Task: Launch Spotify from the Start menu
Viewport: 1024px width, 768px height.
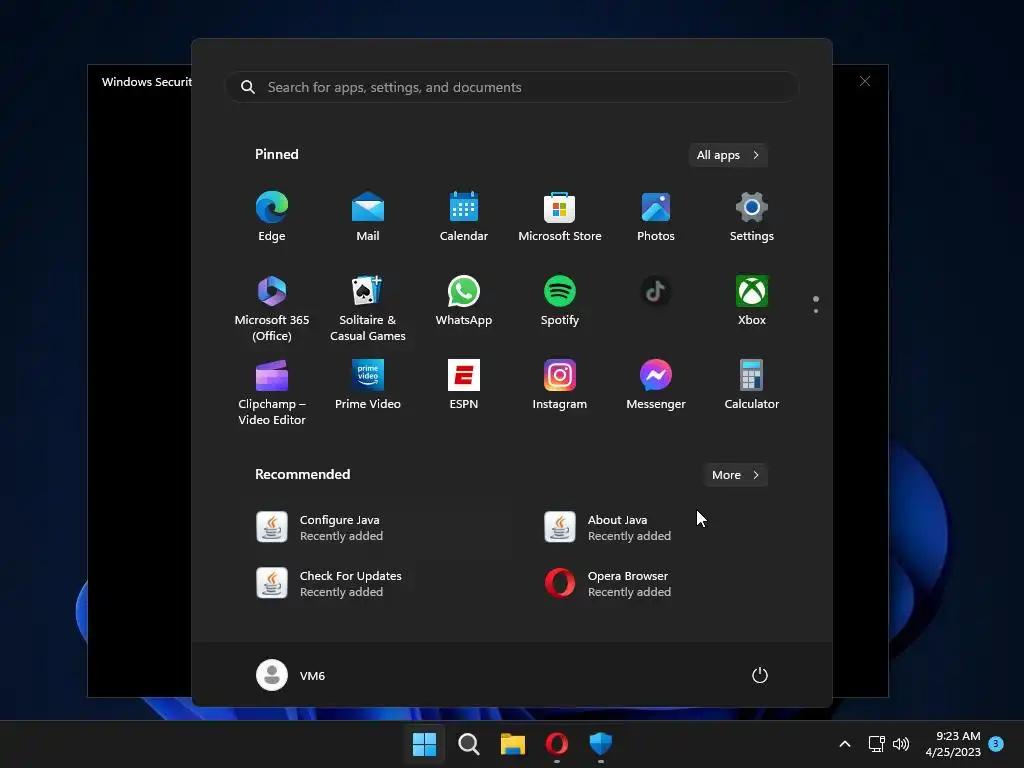Action: (560, 300)
